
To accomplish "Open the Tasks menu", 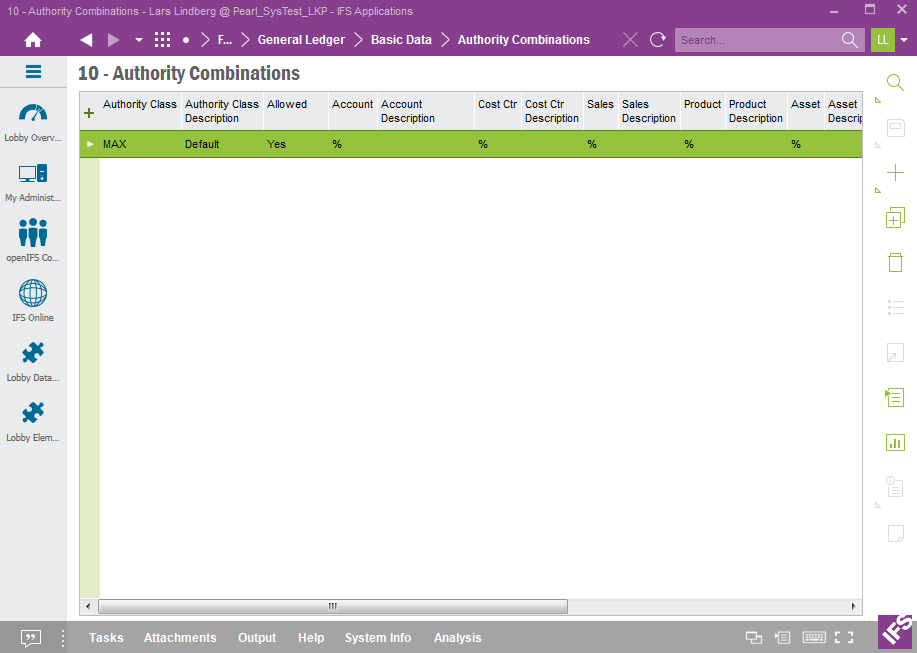I will point(106,637).
